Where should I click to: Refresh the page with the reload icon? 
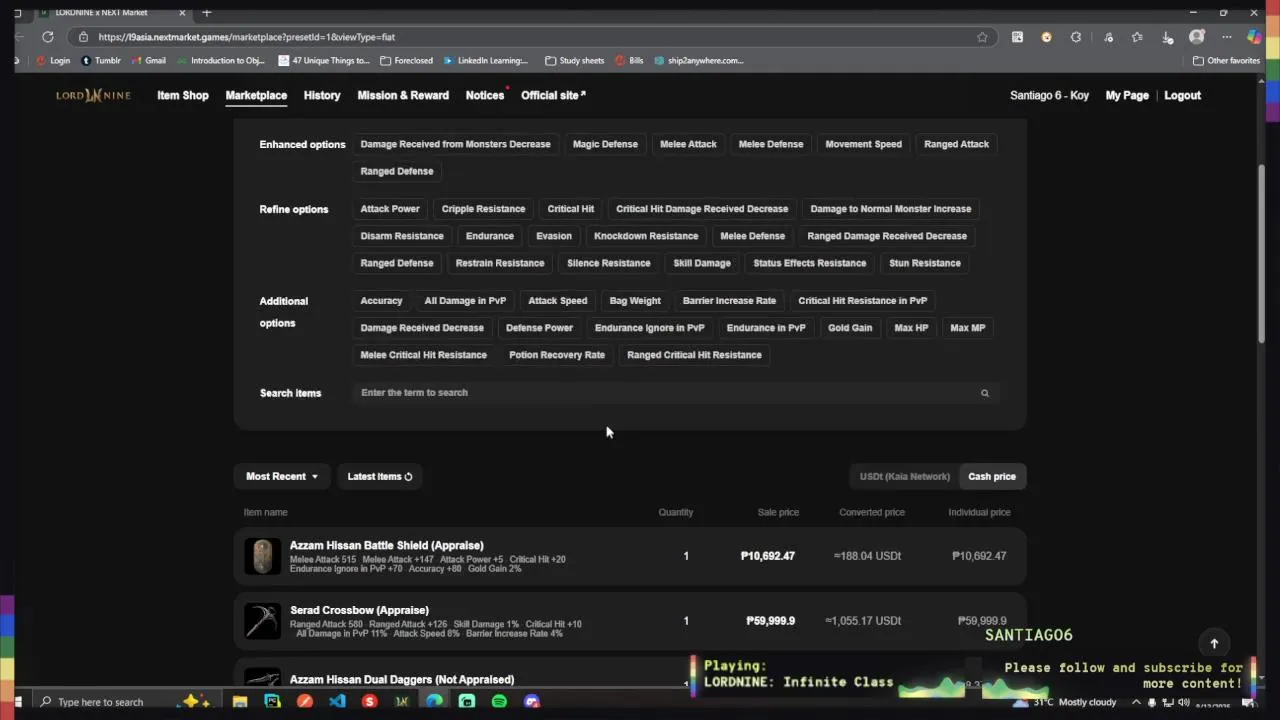click(47, 37)
